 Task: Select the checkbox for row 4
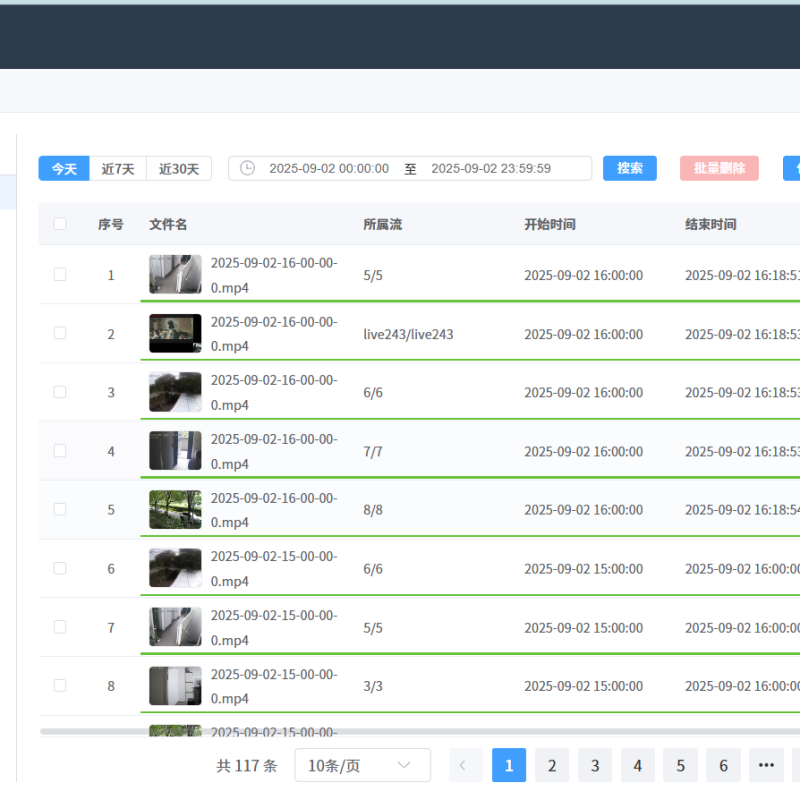tap(60, 451)
